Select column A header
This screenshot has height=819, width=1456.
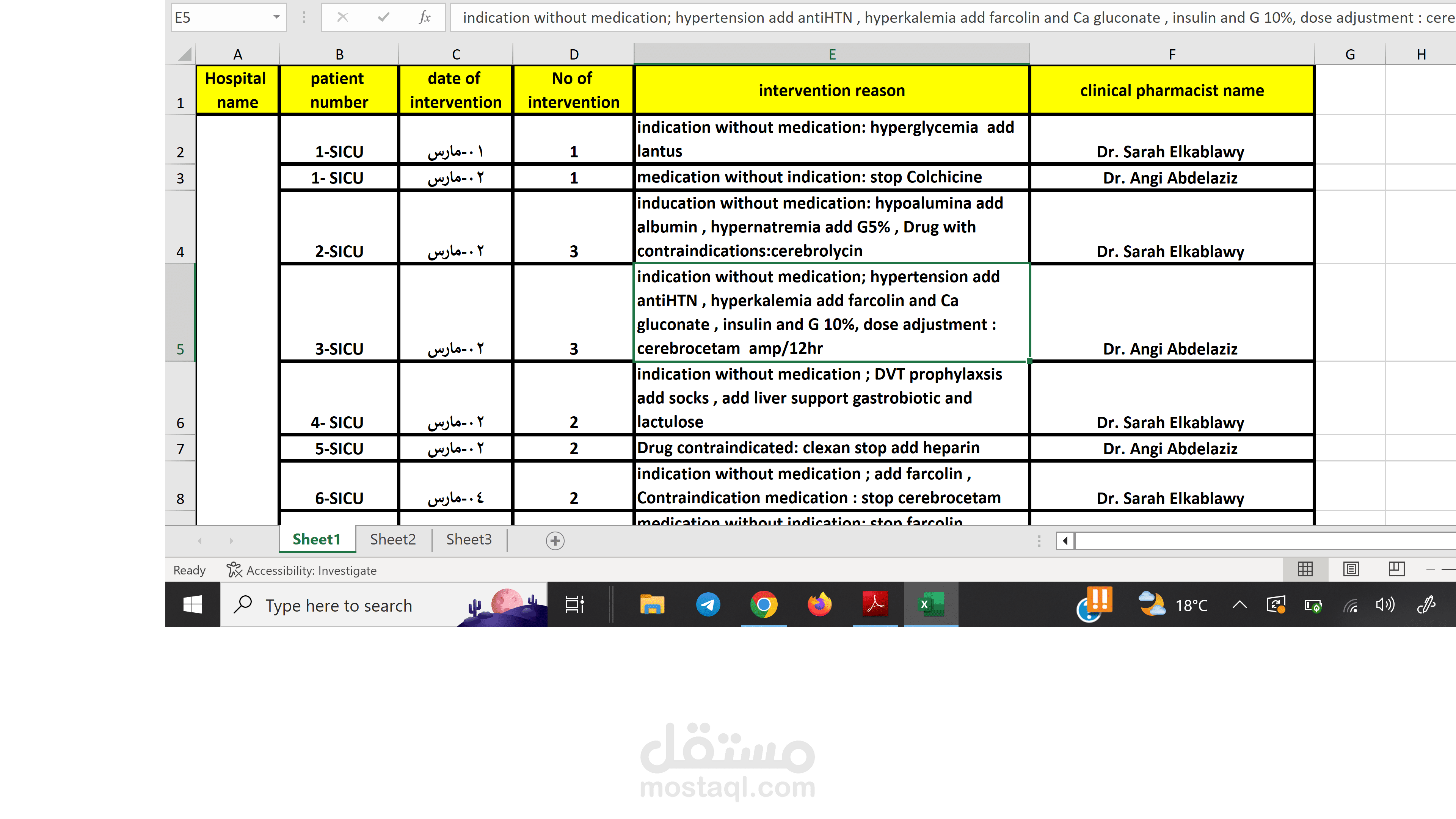click(x=237, y=54)
